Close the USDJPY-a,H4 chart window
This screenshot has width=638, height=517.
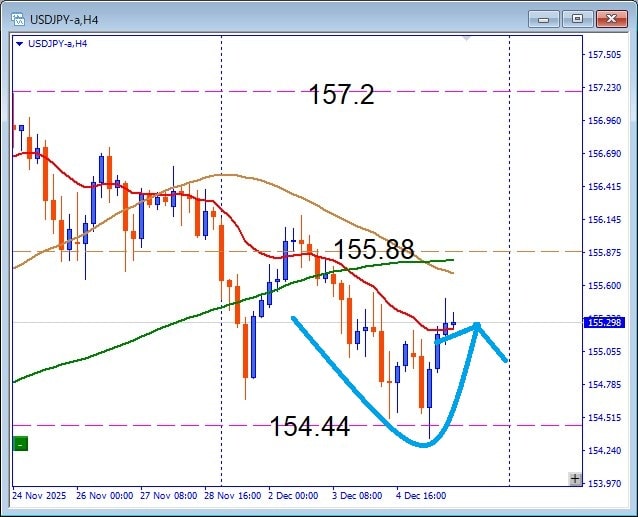[611, 19]
